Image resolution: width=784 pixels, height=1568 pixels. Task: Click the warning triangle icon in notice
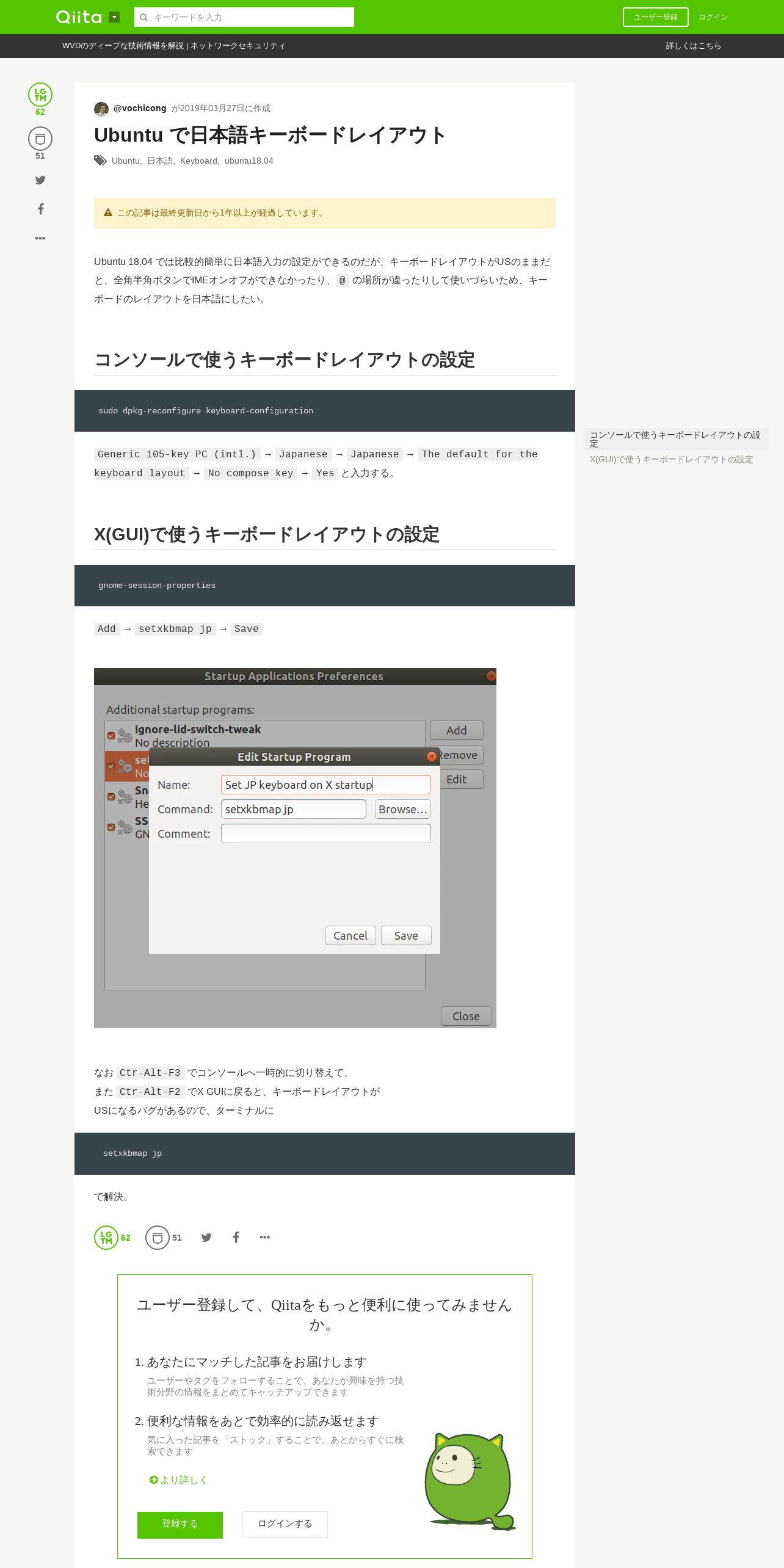(108, 212)
